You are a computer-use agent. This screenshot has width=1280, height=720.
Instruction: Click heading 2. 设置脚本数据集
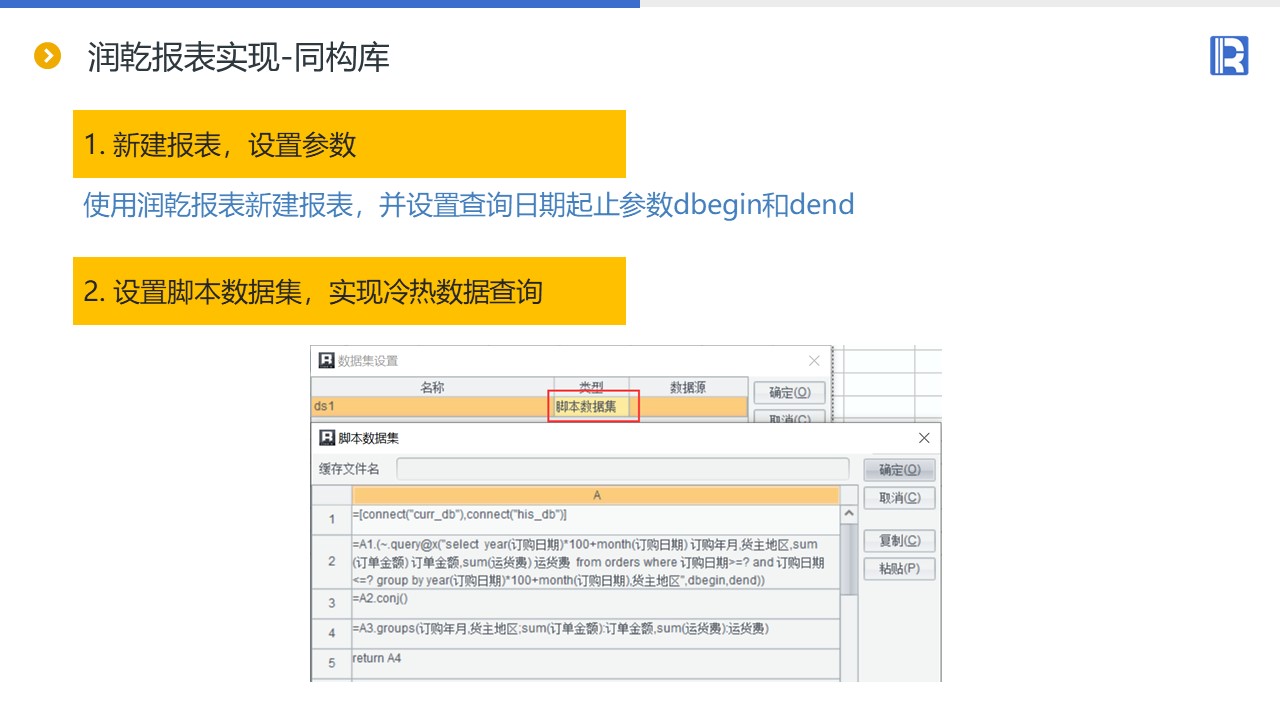(349, 291)
